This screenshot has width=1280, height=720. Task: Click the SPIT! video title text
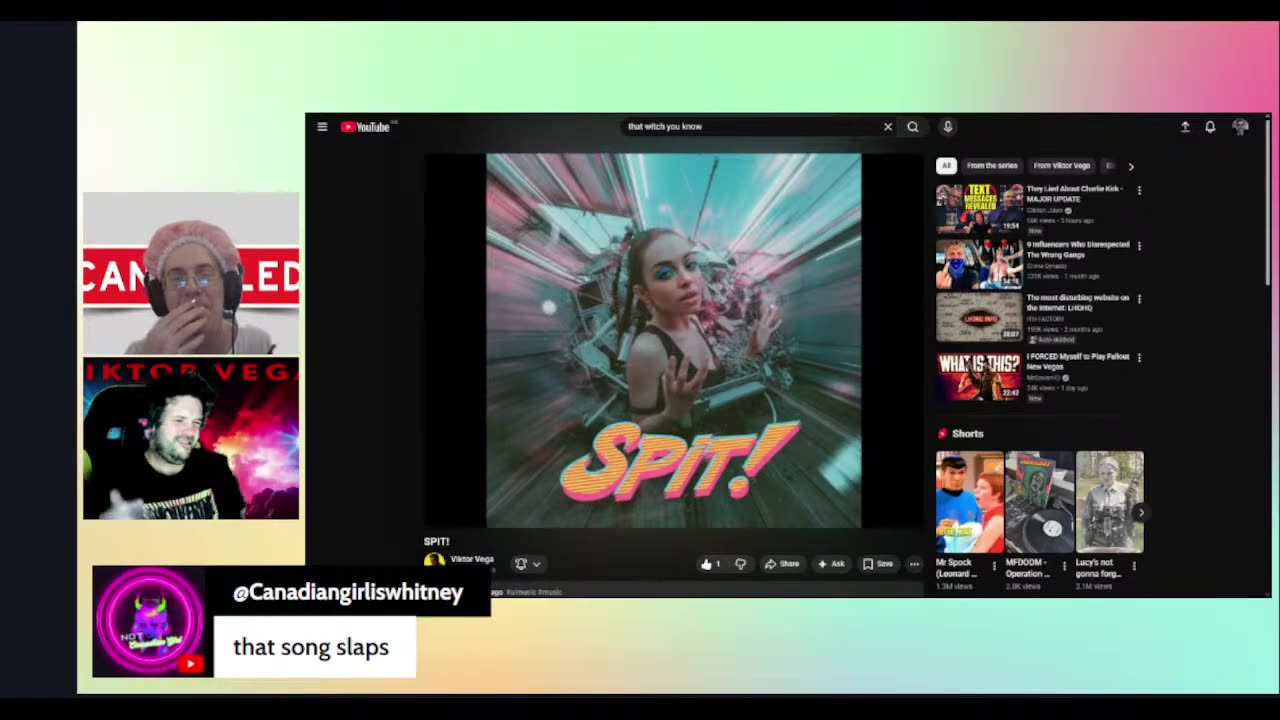coord(436,541)
